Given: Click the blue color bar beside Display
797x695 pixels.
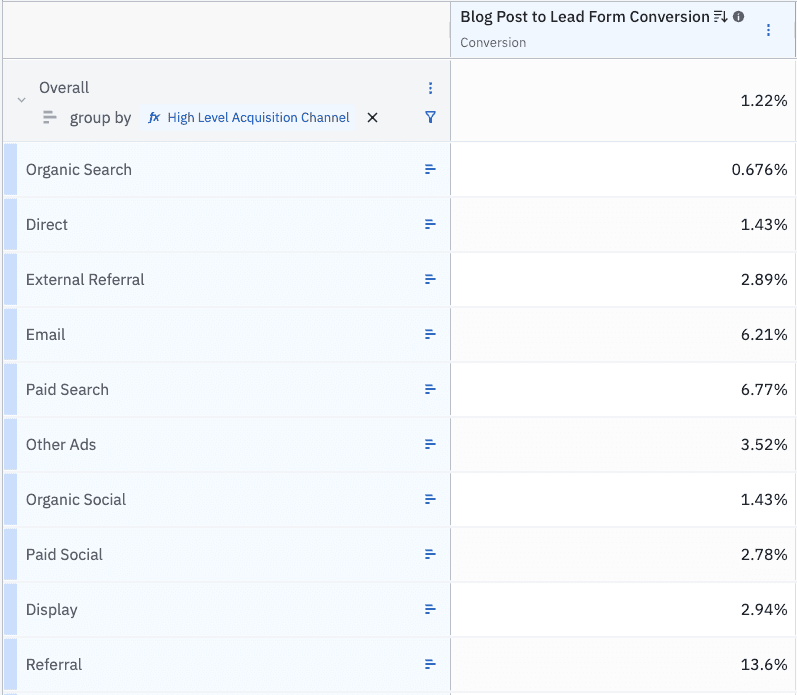Looking at the screenshot, I should click(x=10, y=610).
